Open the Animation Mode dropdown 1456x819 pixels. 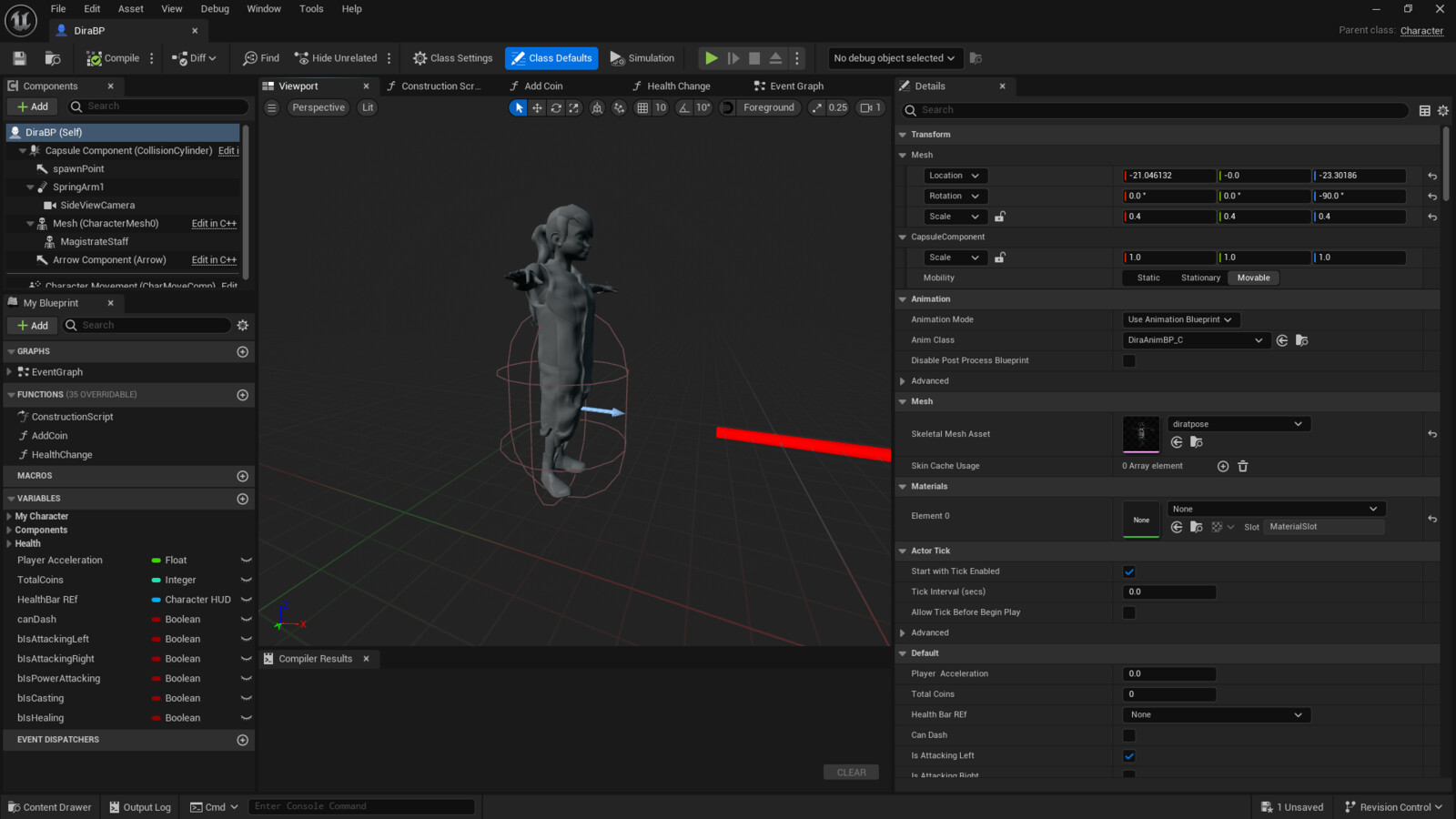pyautogui.click(x=1180, y=319)
